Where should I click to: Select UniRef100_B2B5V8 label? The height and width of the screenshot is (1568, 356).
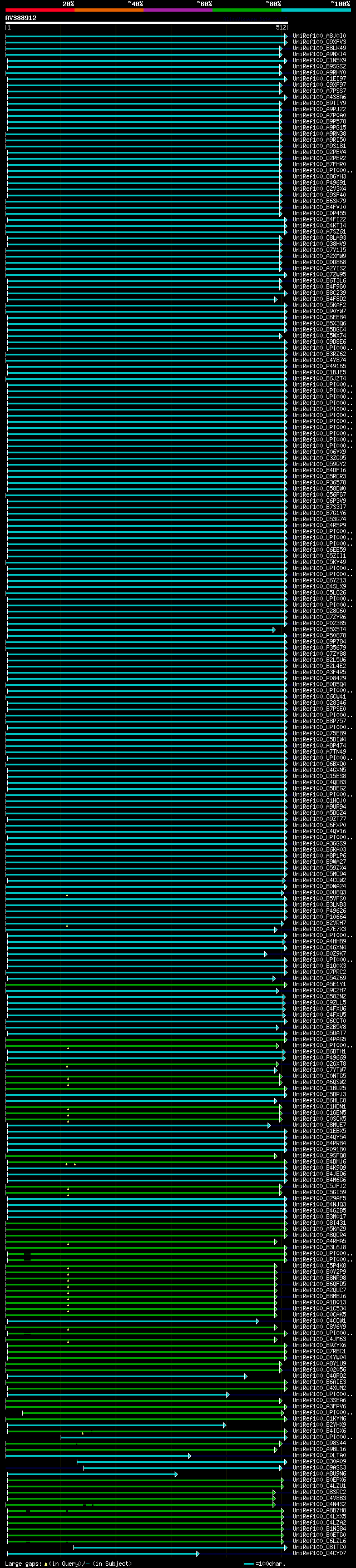point(319,1027)
